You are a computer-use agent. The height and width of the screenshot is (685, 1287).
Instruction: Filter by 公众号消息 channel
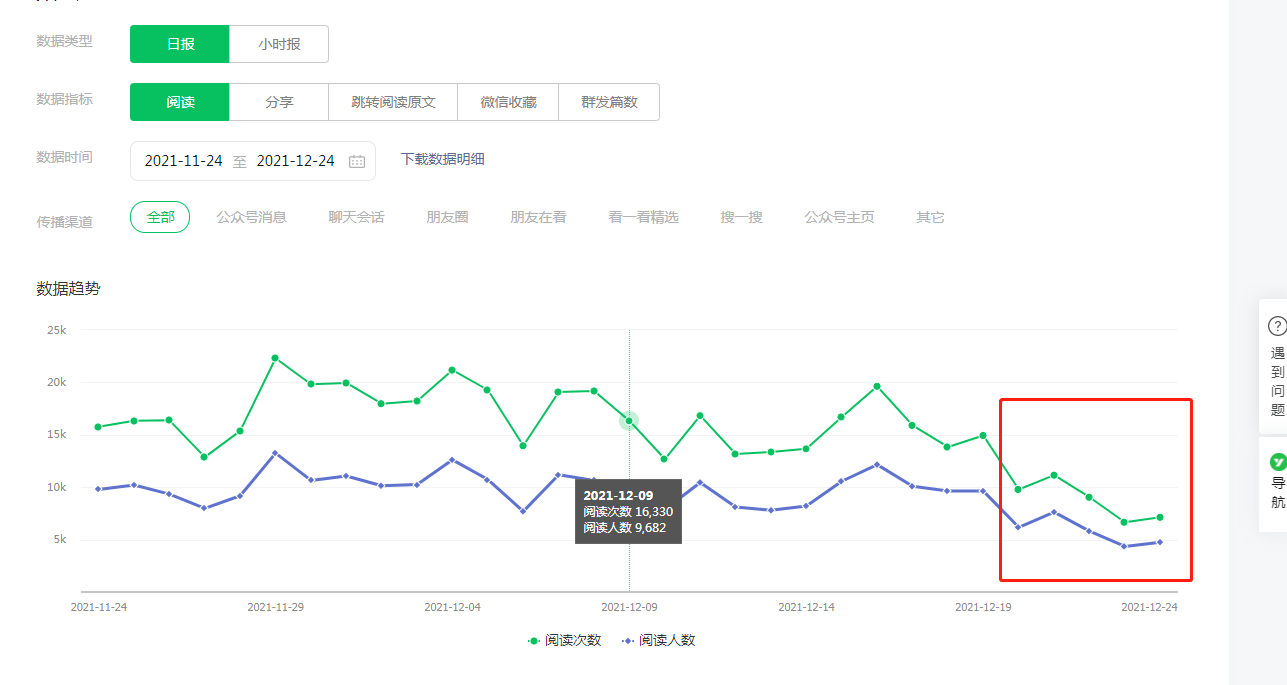click(252, 217)
